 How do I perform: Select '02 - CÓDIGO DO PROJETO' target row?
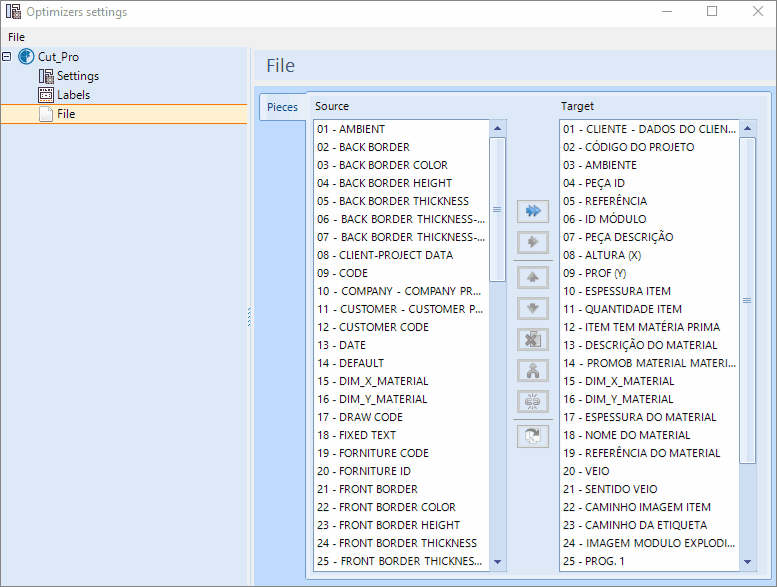click(x=650, y=147)
